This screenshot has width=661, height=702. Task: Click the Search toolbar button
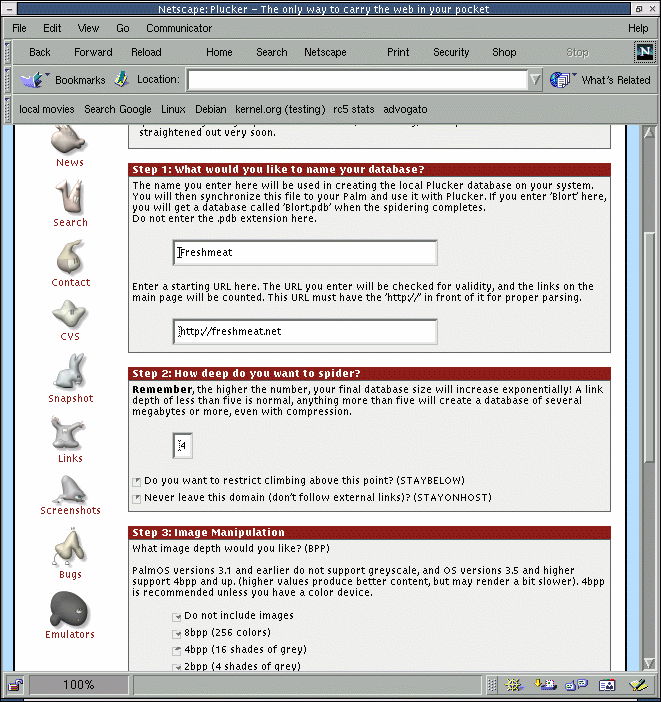click(x=272, y=52)
